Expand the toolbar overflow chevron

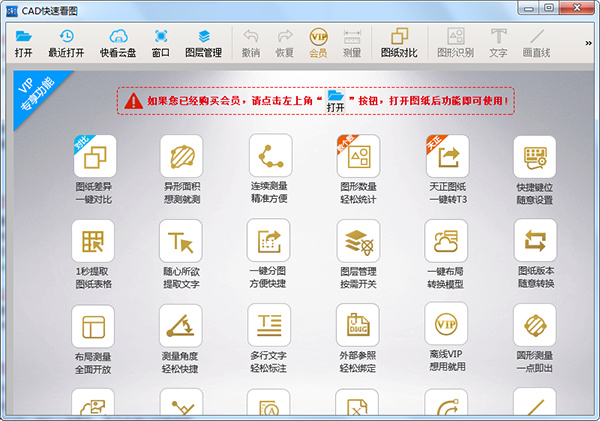click(x=589, y=43)
